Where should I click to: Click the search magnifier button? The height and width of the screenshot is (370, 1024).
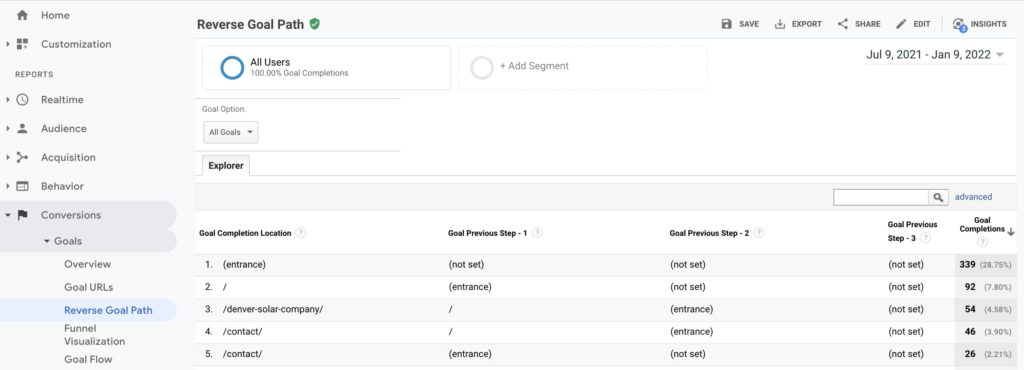pyautogui.click(x=938, y=197)
